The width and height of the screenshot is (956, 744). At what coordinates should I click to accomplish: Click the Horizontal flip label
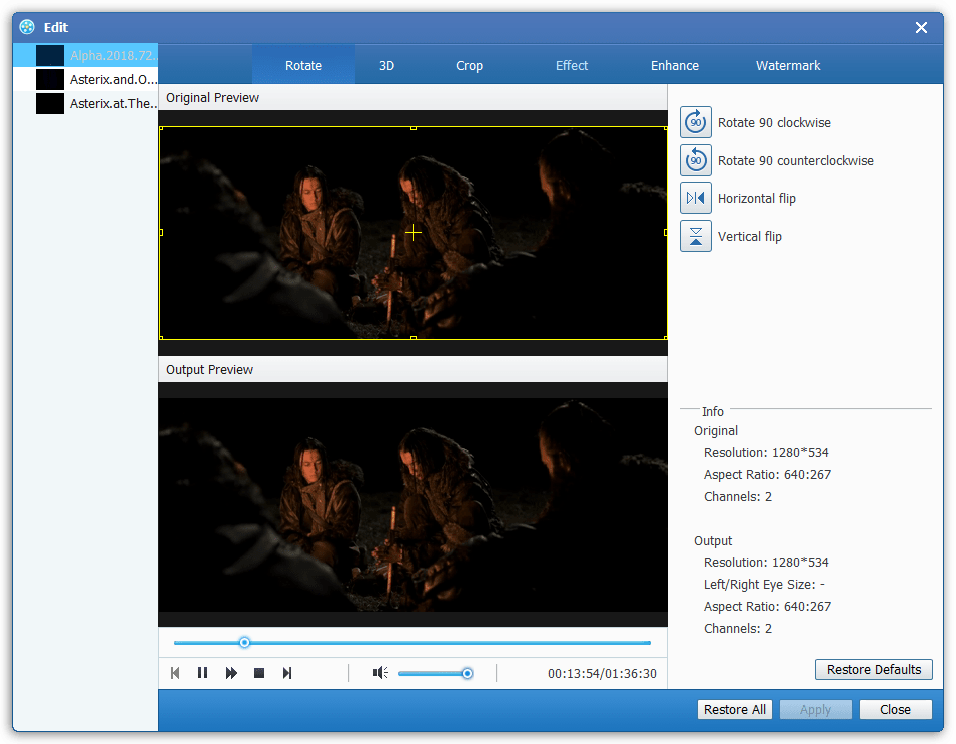point(757,199)
